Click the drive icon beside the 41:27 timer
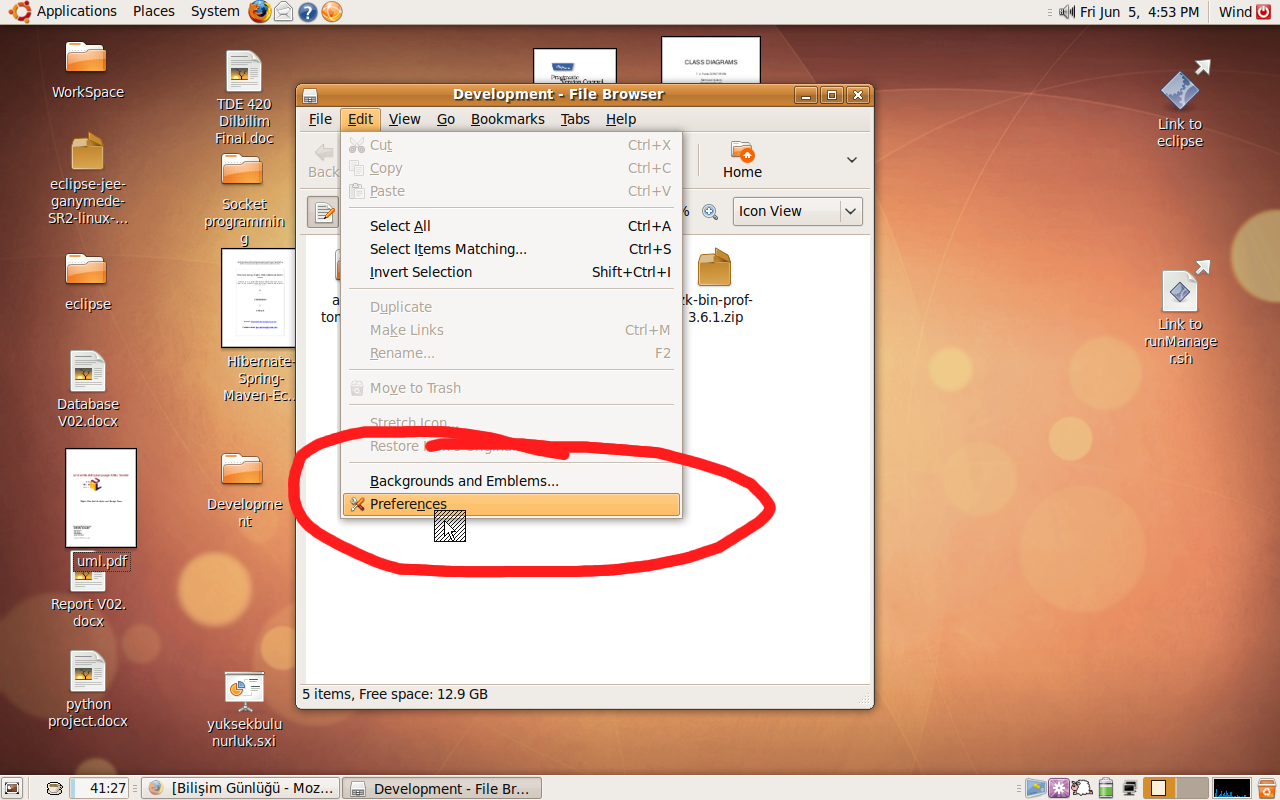1280x800 pixels. coord(54,788)
